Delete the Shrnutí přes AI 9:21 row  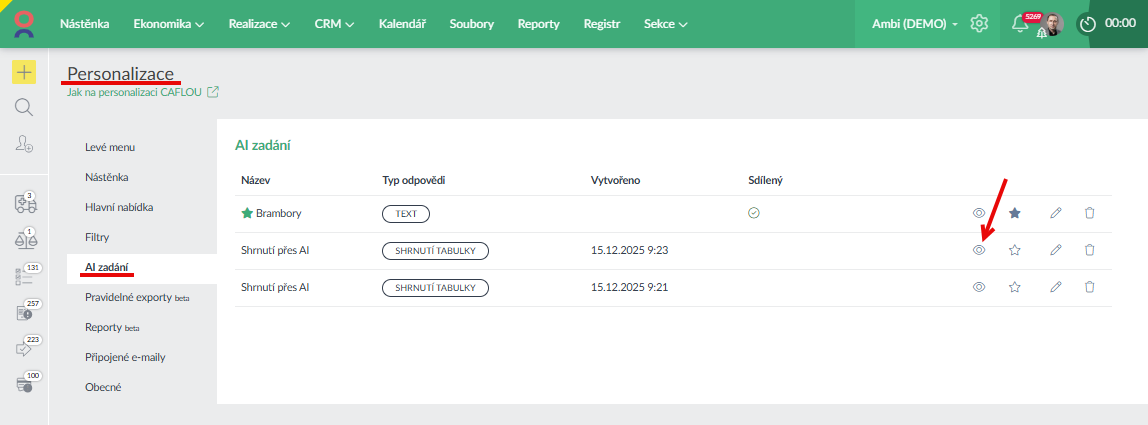1090,287
